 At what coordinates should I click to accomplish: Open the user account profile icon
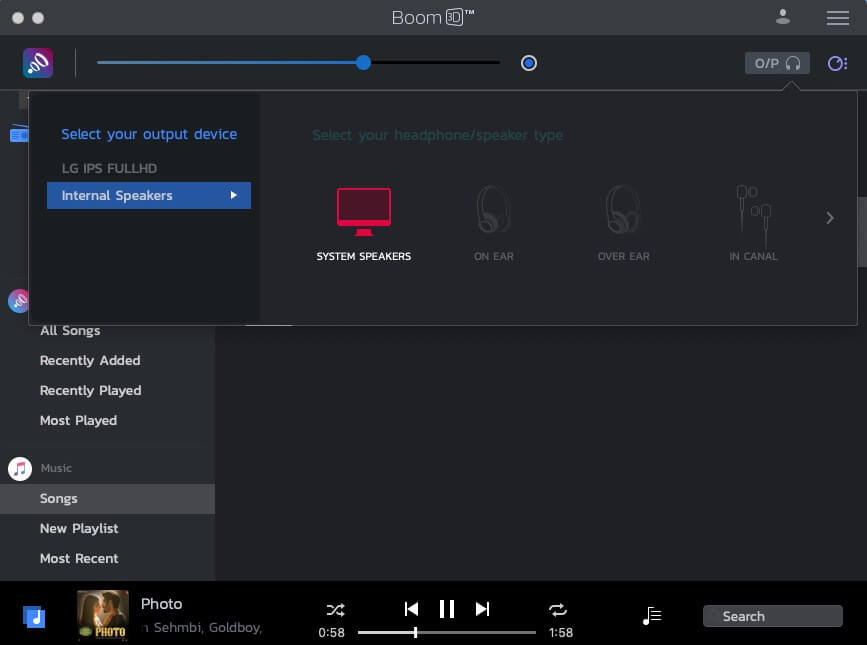pyautogui.click(x=782, y=17)
